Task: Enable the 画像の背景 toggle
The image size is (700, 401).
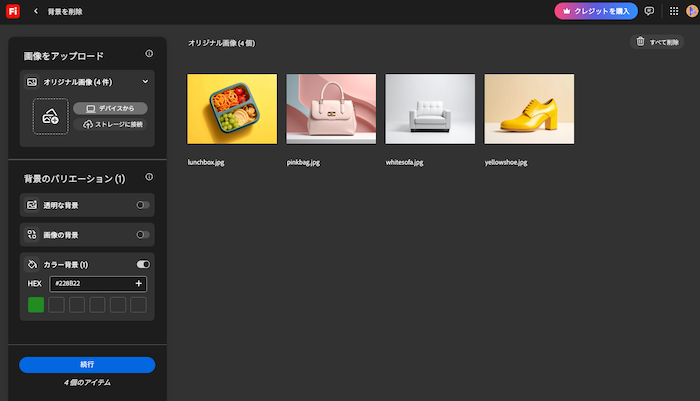Action: click(x=143, y=235)
